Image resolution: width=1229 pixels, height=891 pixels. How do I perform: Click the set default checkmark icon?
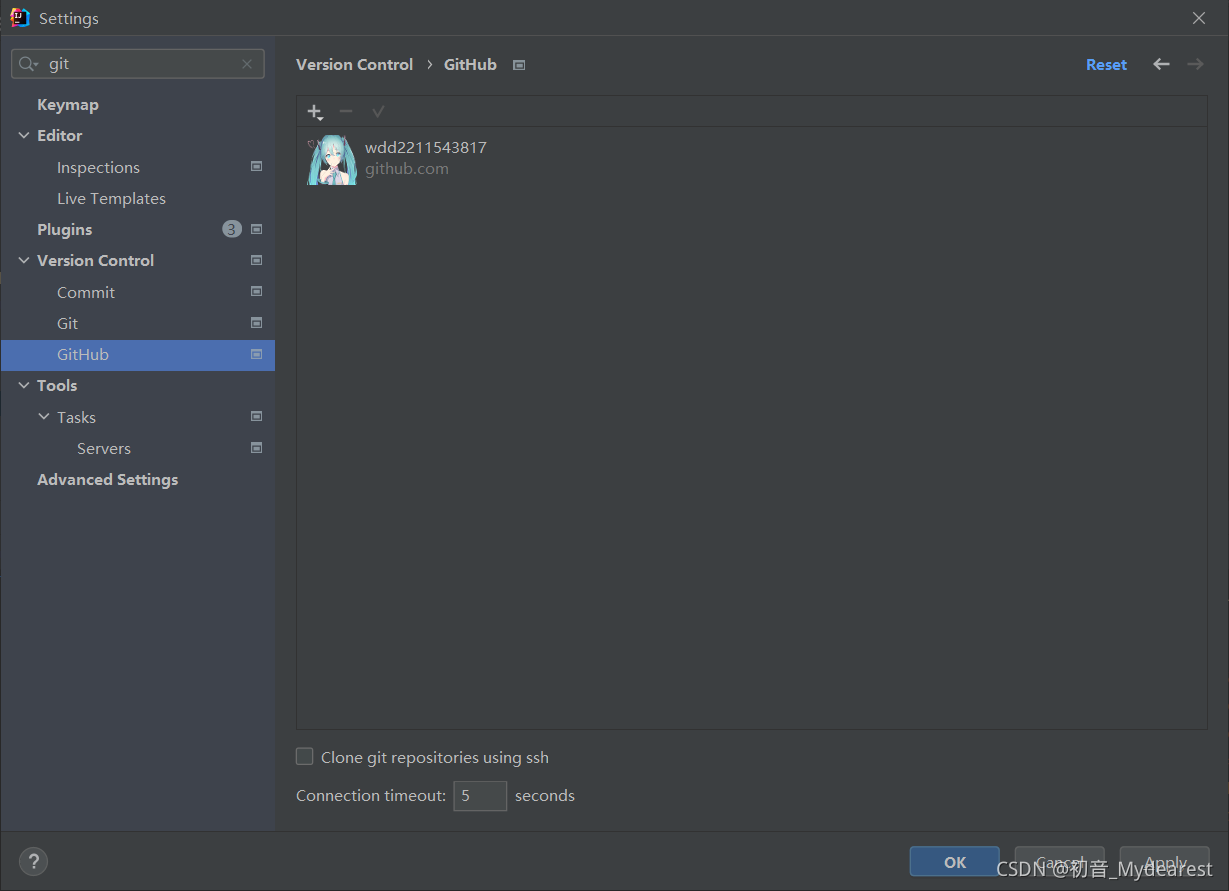click(x=378, y=111)
